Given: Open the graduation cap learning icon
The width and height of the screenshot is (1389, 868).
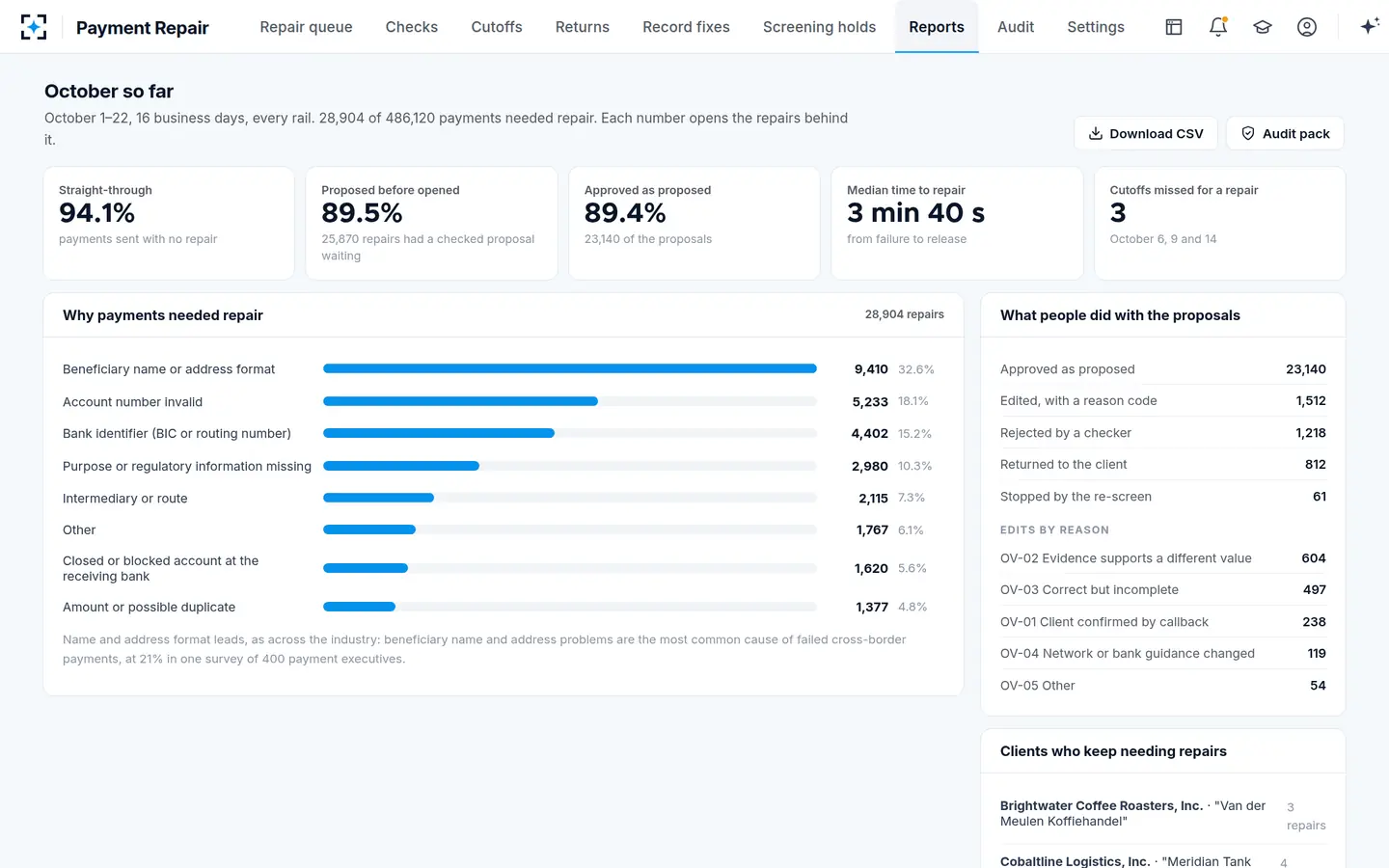Looking at the screenshot, I should click(x=1263, y=27).
